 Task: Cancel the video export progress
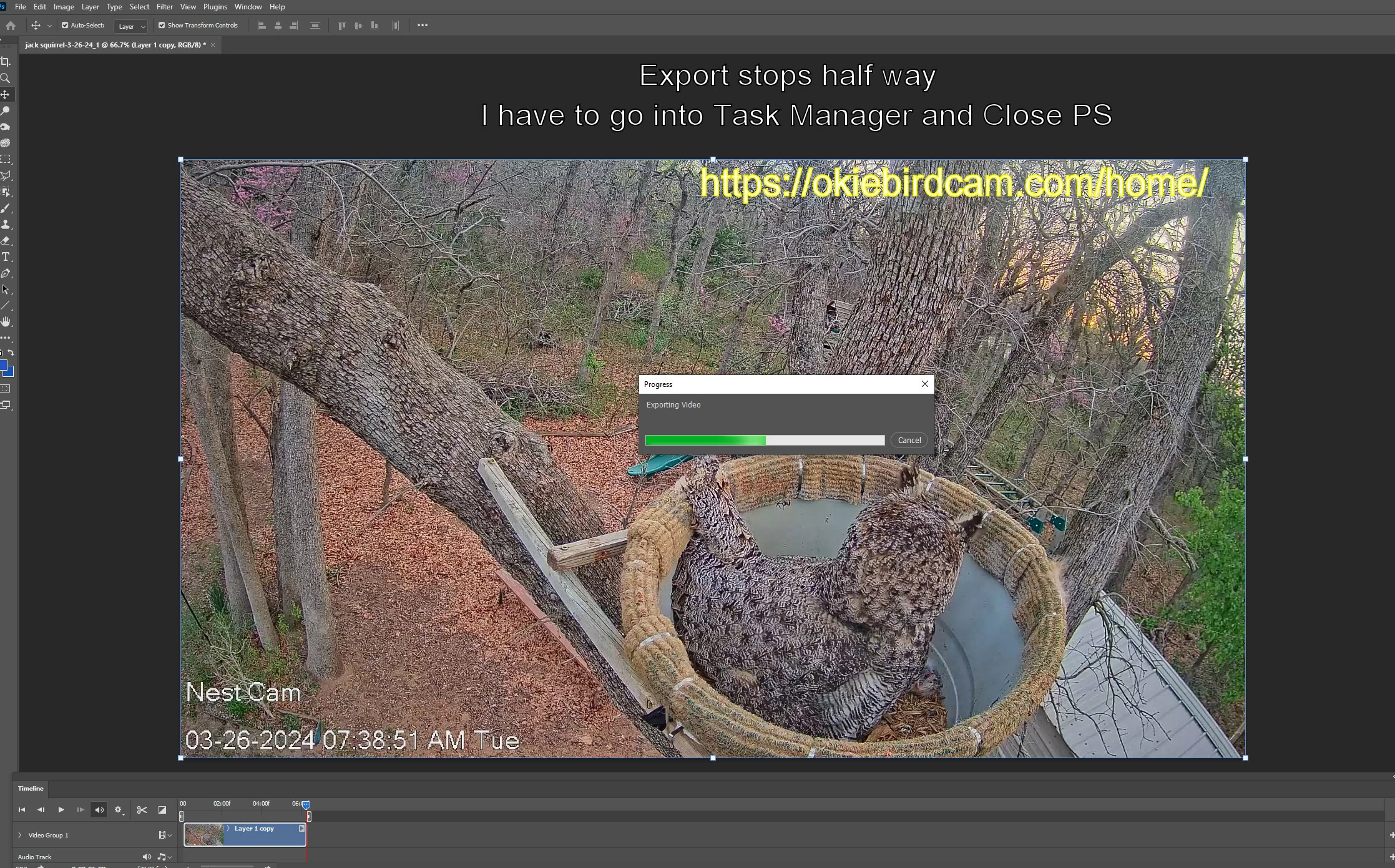(x=909, y=440)
